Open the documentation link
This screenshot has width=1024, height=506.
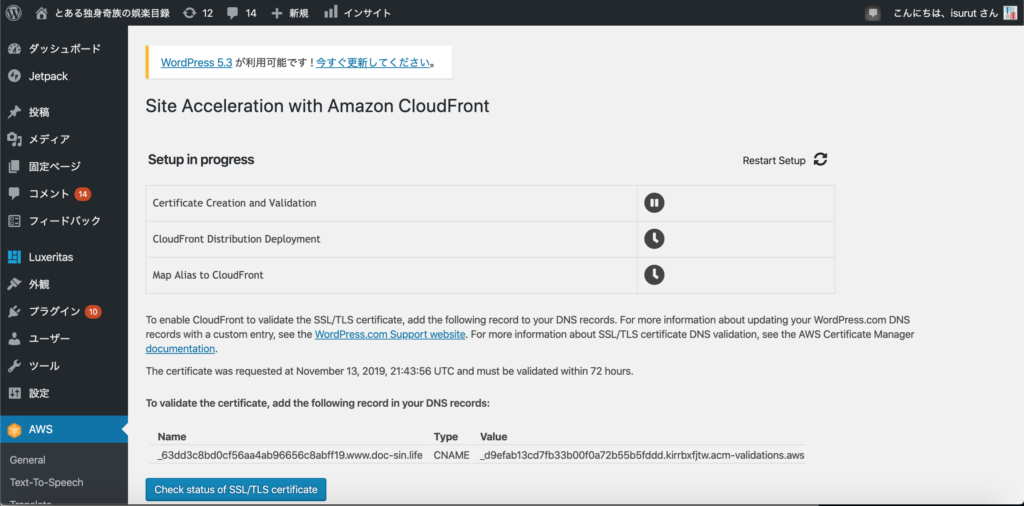pyautogui.click(x=180, y=349)
